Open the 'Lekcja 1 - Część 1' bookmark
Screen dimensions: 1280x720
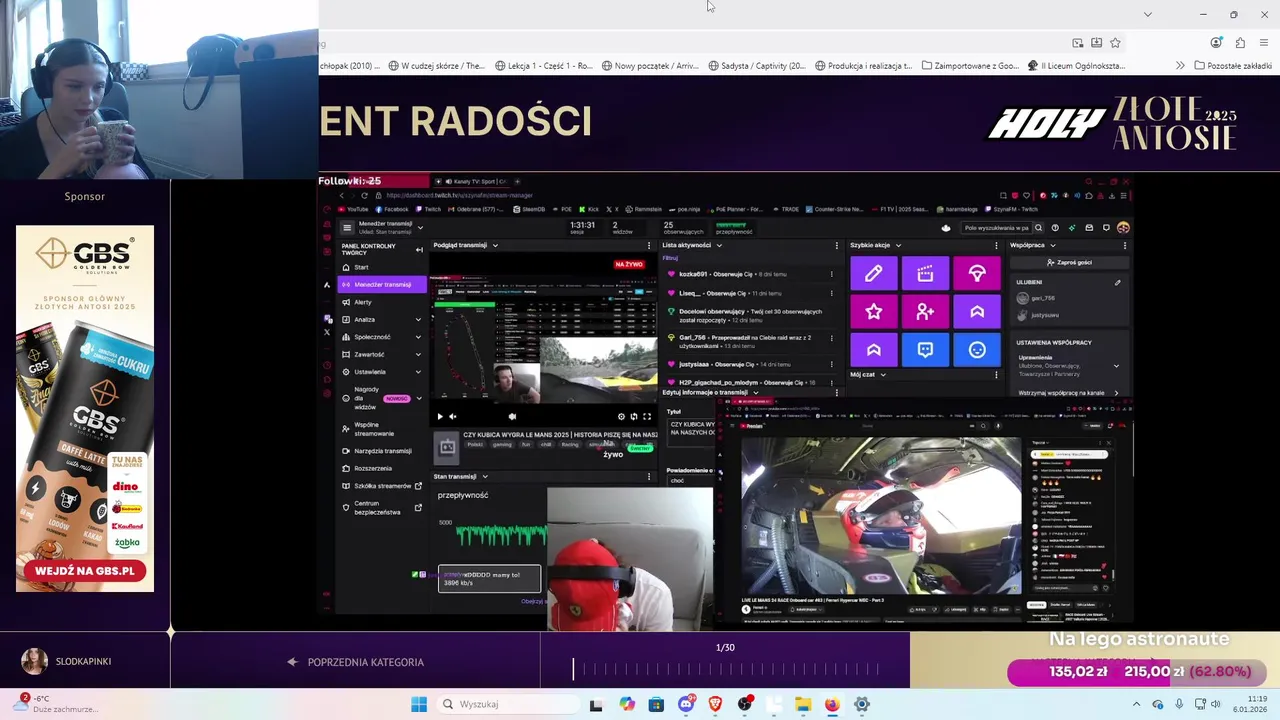point(544,66)
